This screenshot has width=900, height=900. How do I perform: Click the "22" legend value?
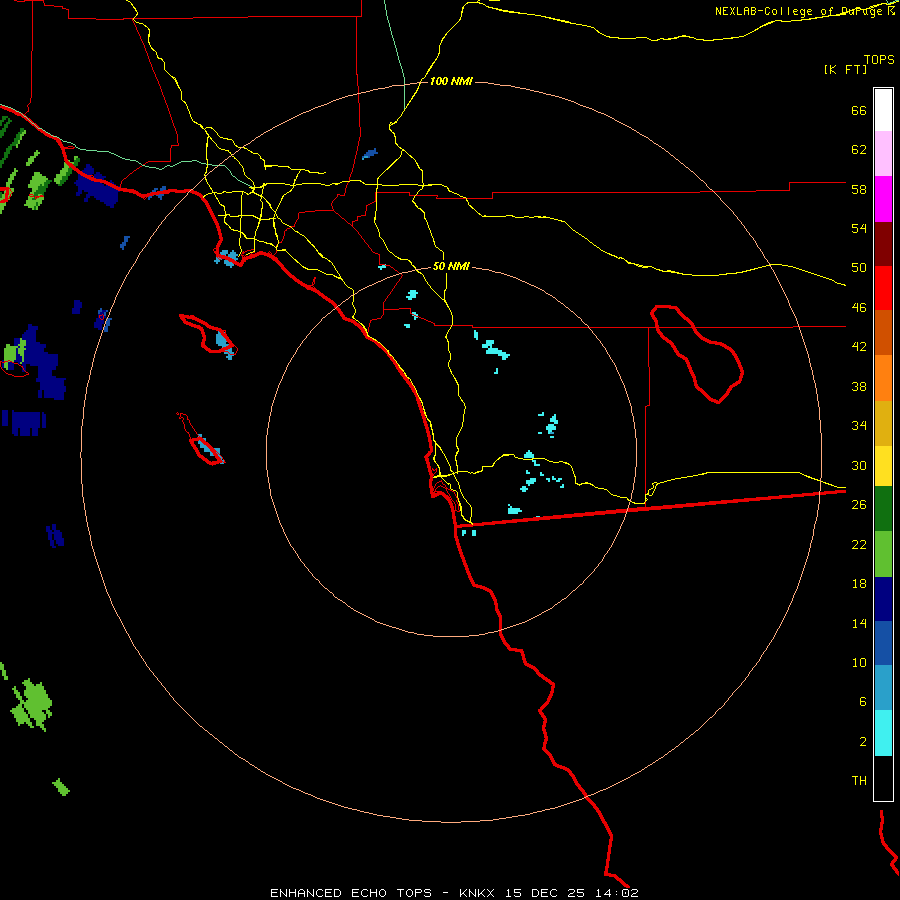point(859,544)
